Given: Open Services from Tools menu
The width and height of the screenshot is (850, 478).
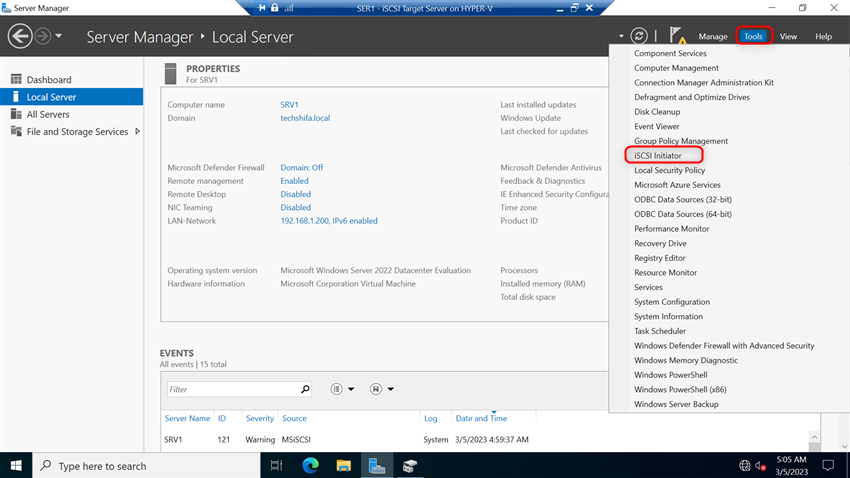Looking at the screenshot, I should point(648,287).
